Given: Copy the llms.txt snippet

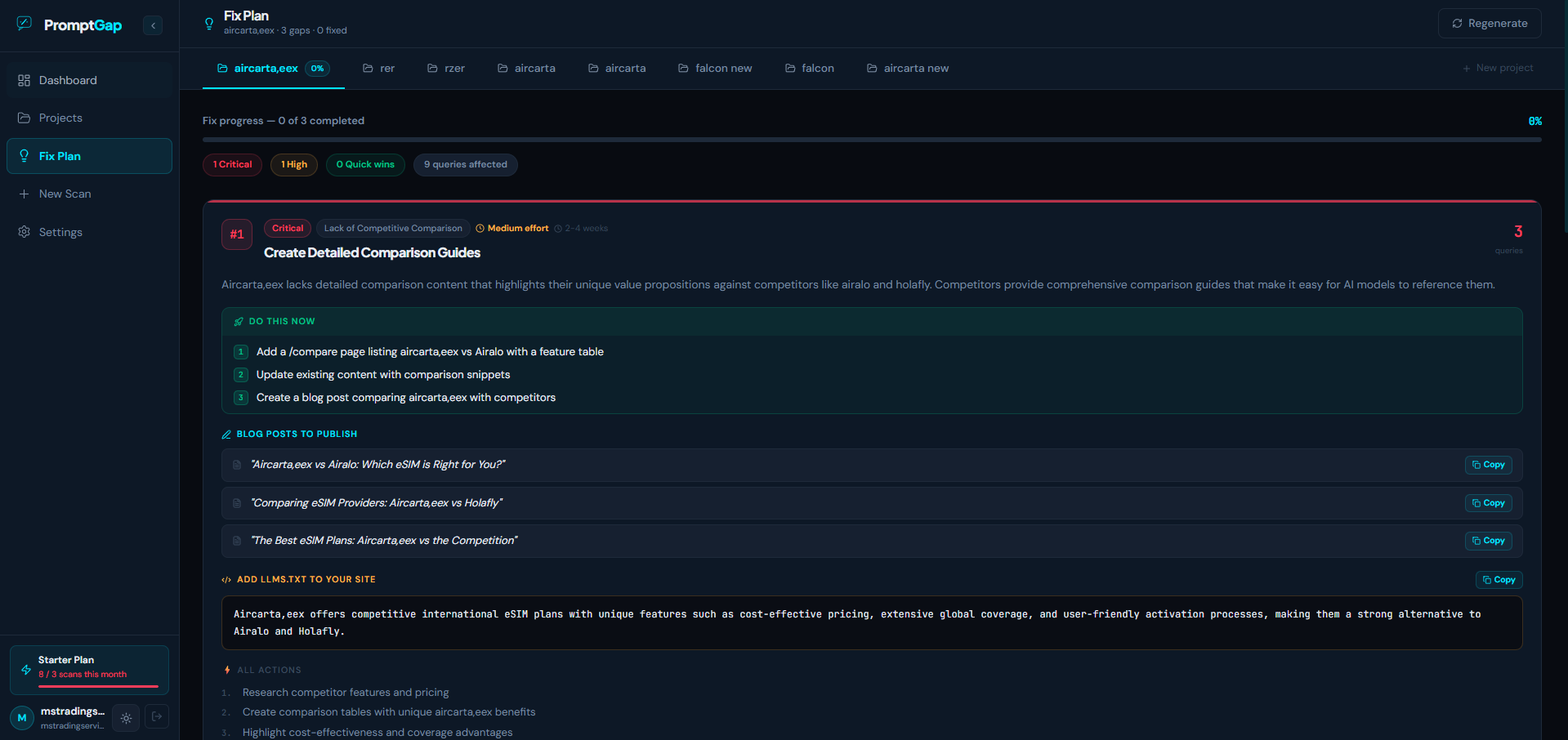Looking at the screenshot, I should 1499,580.
